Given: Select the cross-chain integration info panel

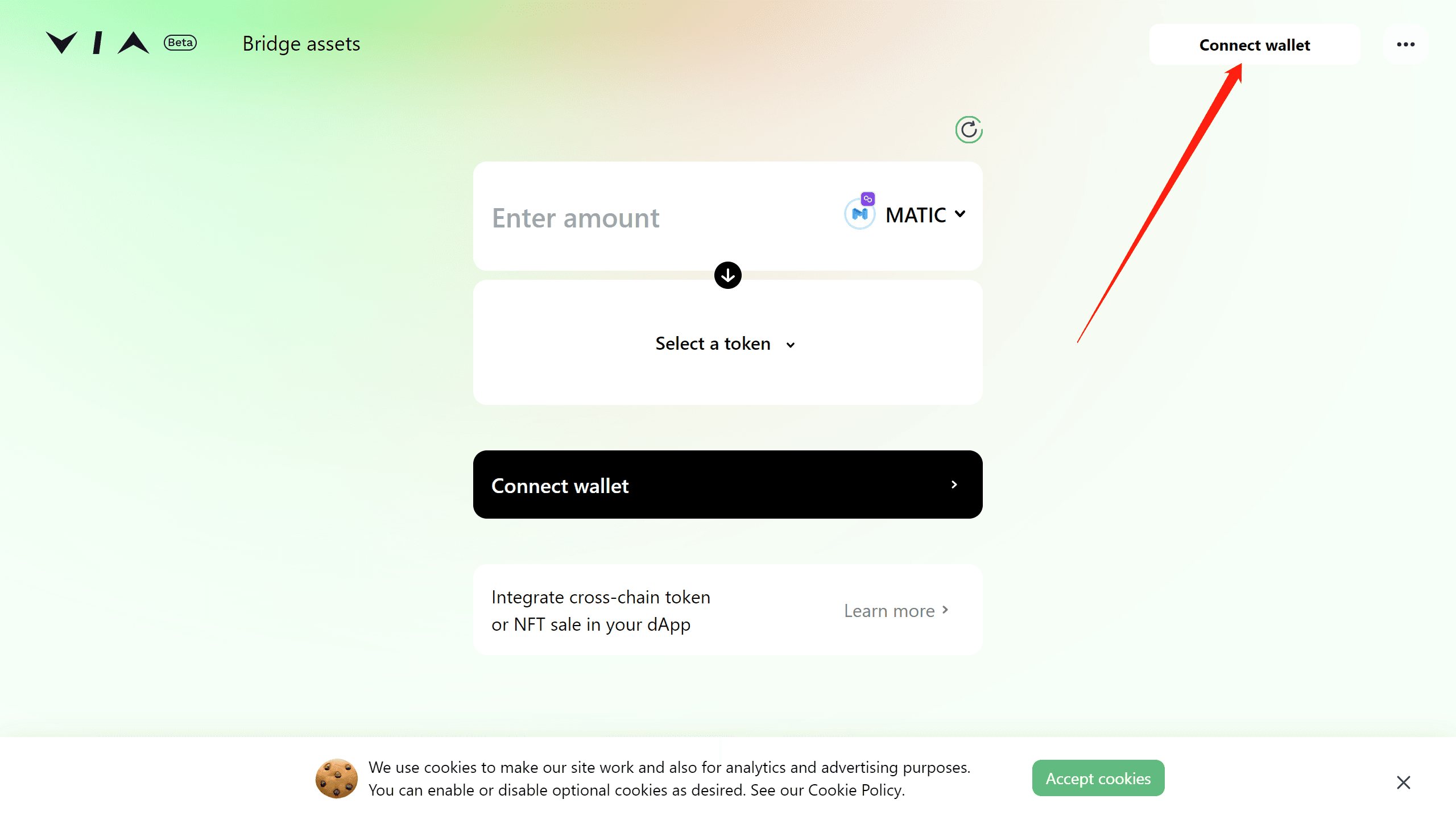Looking at the screenshot, I should pyautogui.click(x=727, y=610).
